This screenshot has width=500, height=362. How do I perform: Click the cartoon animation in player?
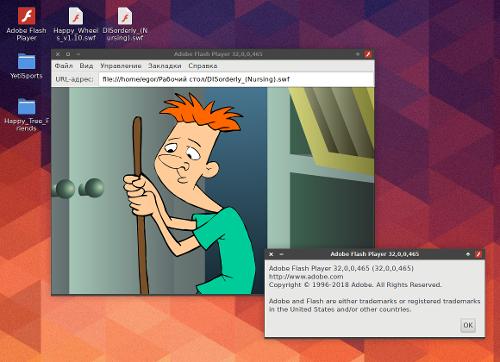[213, 191]
